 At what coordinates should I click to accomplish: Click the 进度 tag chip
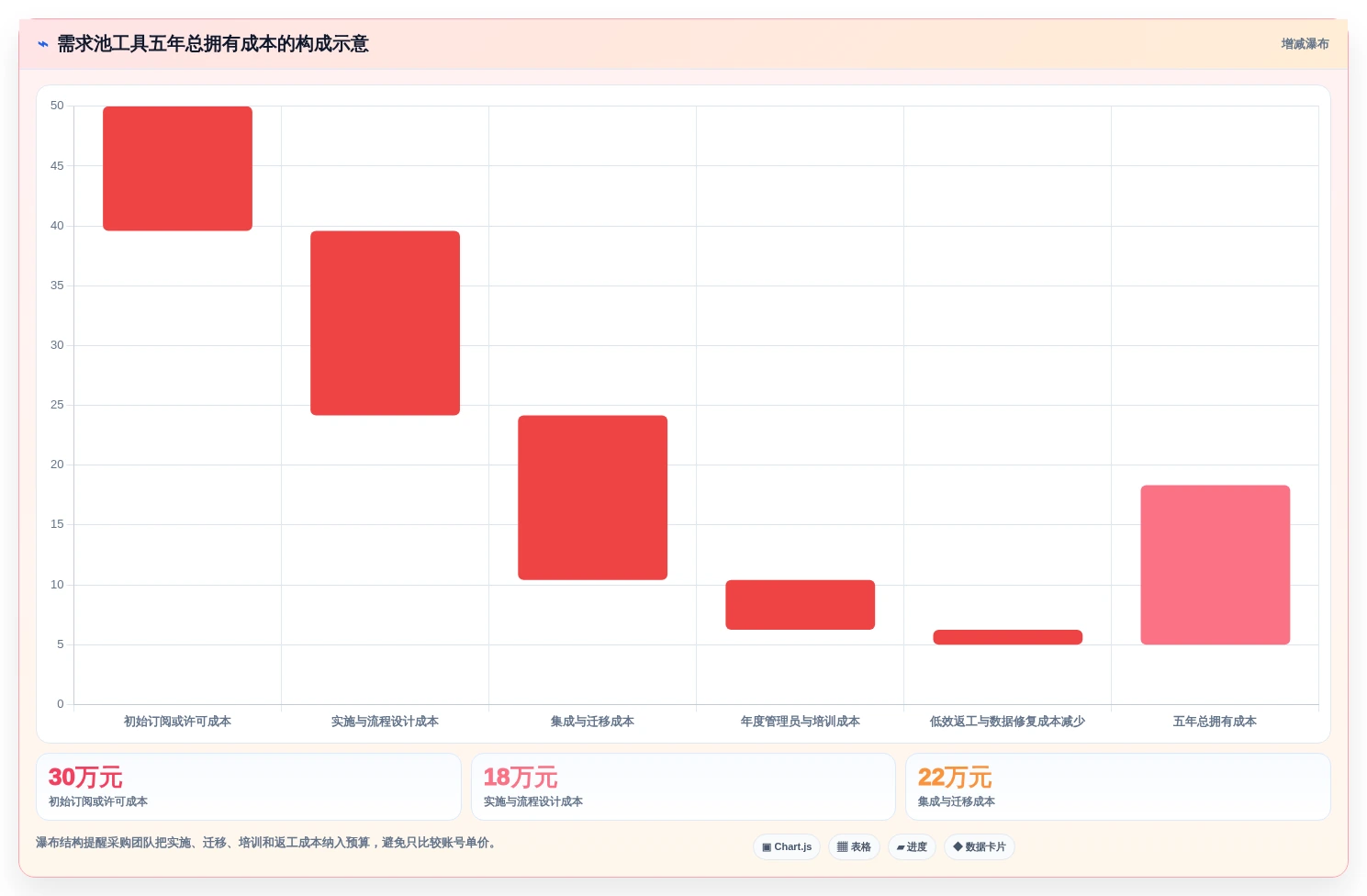(912, 847)
